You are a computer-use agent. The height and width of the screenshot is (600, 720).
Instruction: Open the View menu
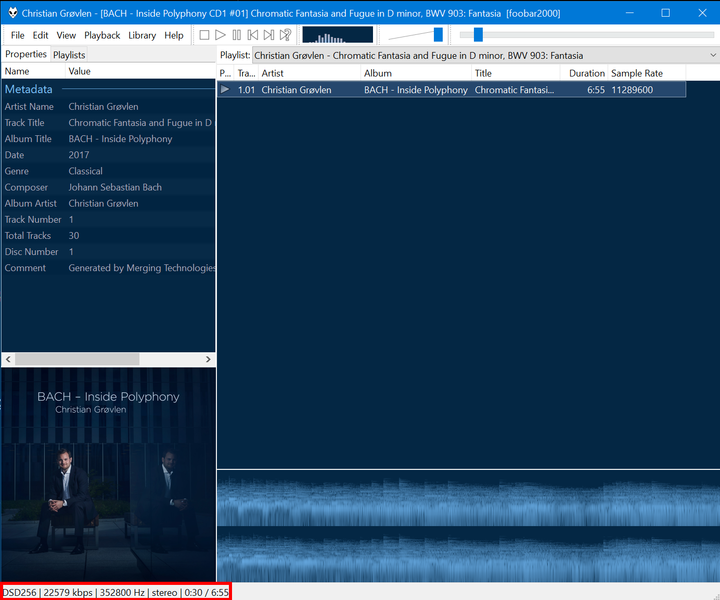66,35
